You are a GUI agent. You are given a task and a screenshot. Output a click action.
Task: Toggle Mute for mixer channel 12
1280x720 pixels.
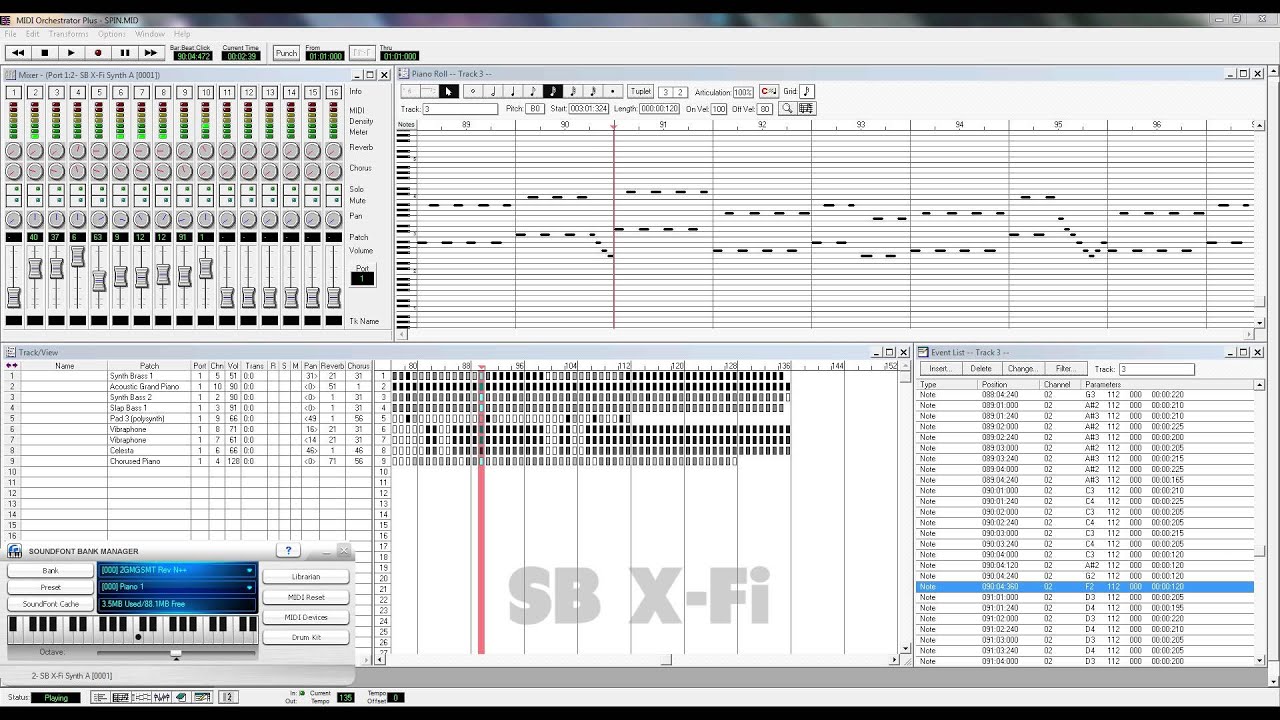click(x=248, y=200)
